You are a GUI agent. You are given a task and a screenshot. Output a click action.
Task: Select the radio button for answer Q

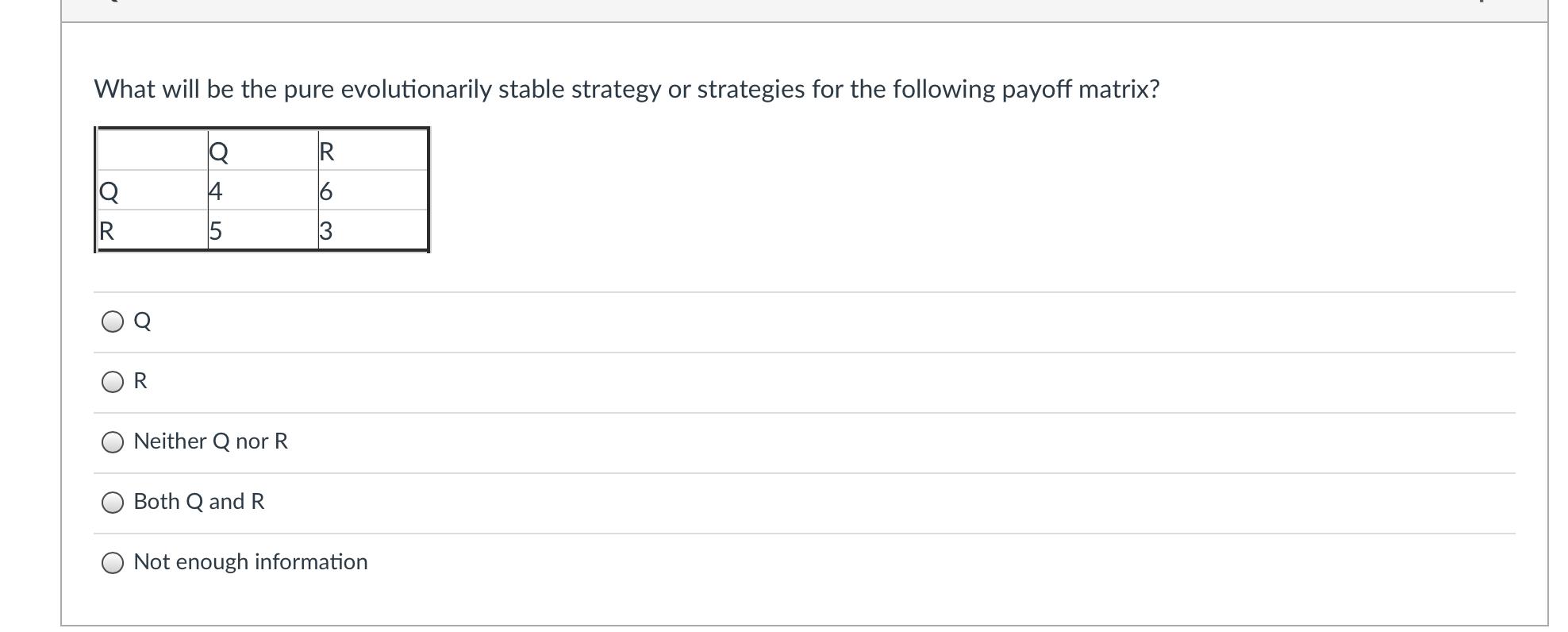[x=113, y=321]
